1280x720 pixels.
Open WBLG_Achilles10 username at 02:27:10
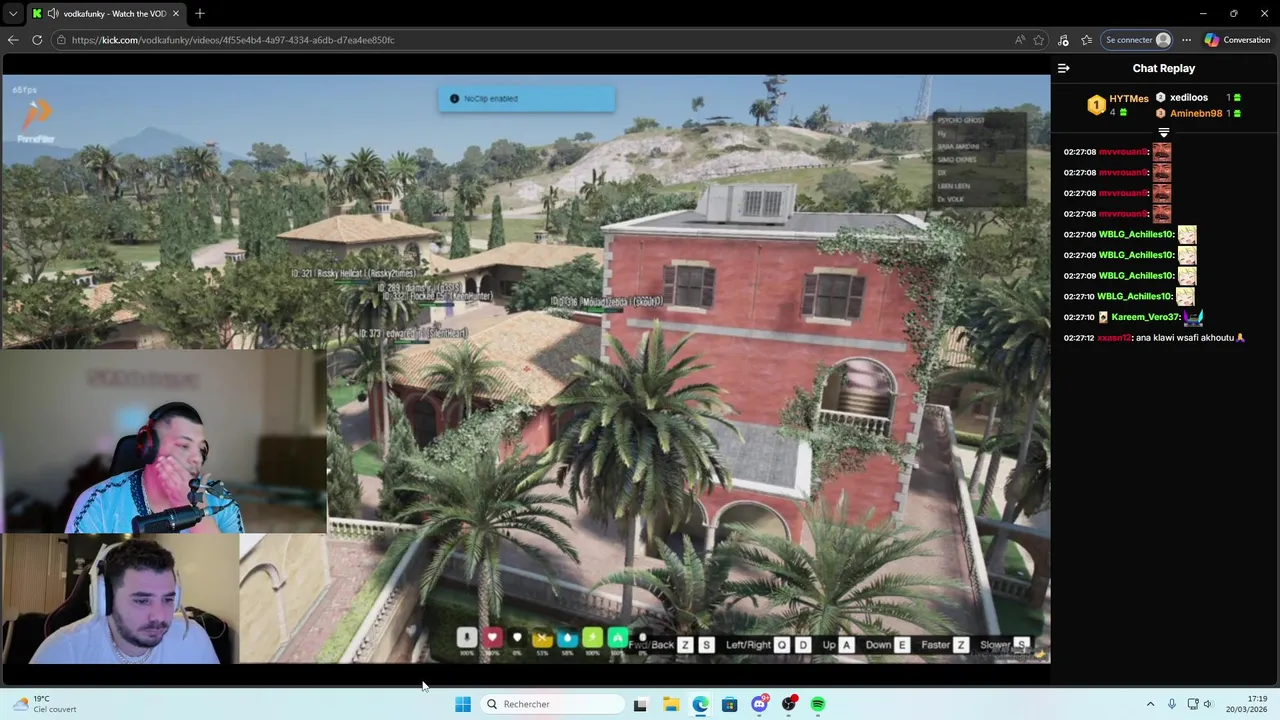coord(1135,297)
